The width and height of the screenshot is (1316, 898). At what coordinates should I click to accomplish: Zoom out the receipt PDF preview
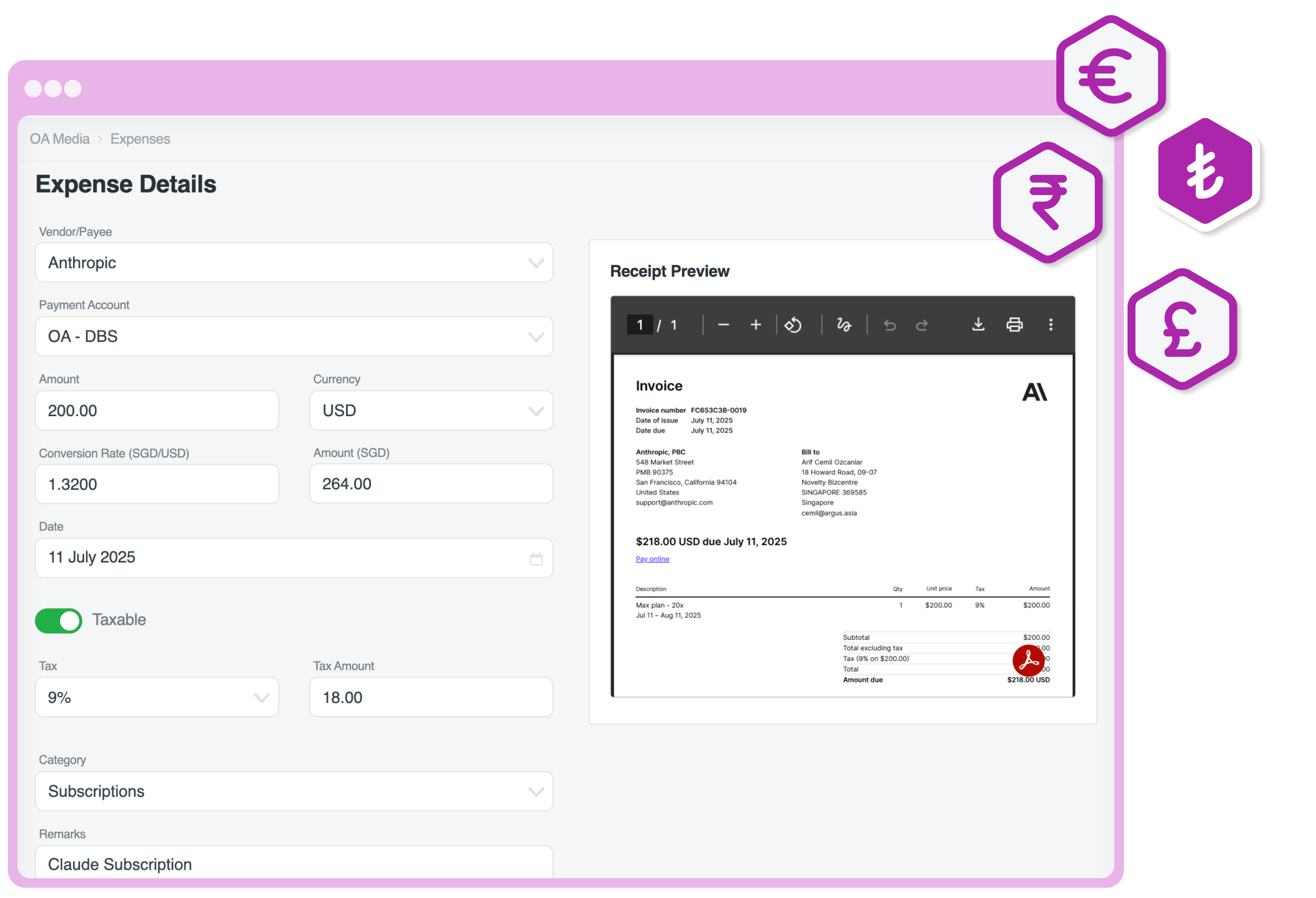[723, 325]
